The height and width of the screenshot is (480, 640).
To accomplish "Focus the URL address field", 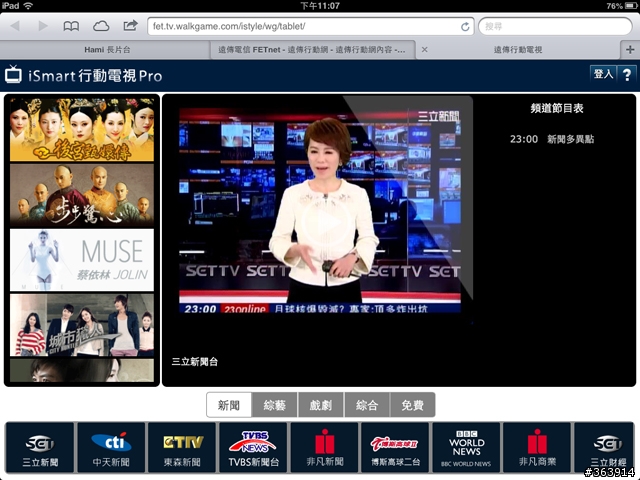I will (310, 27).
